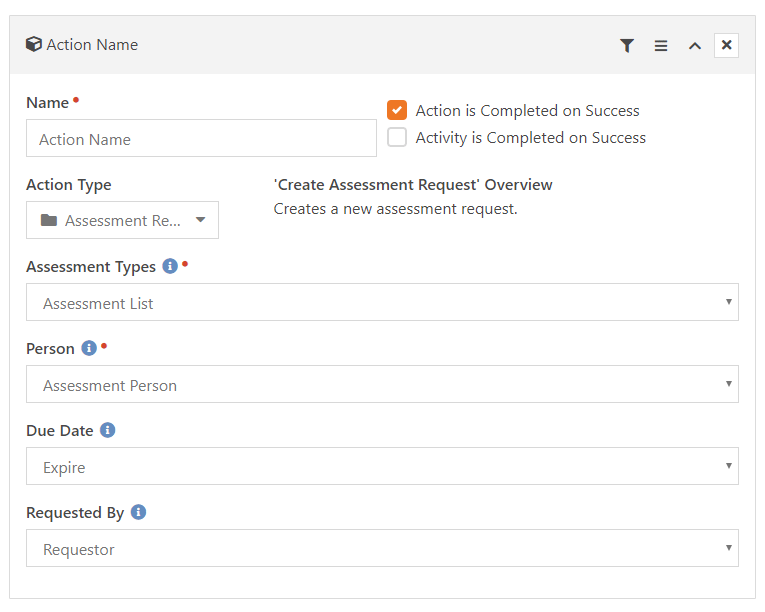Click the cube icon beside Action Name title
The height and width of the screenshot is (612, 765).
point(34,44)
